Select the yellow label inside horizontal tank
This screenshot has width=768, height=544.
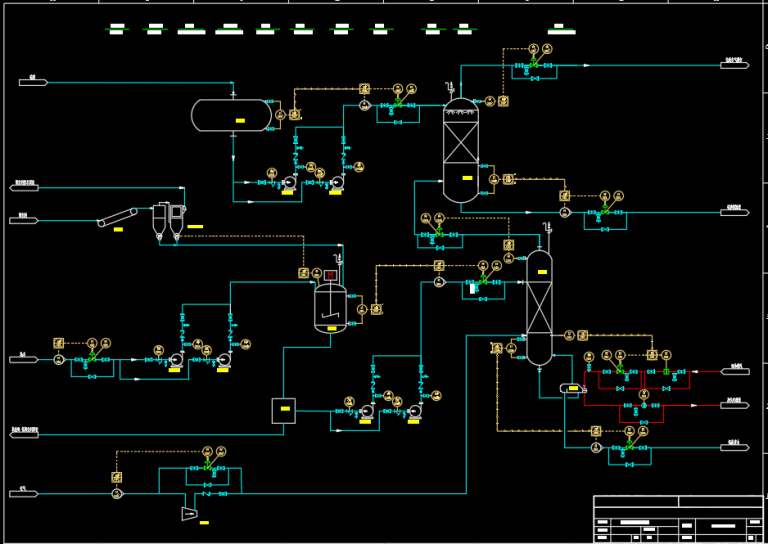[240, 121]
